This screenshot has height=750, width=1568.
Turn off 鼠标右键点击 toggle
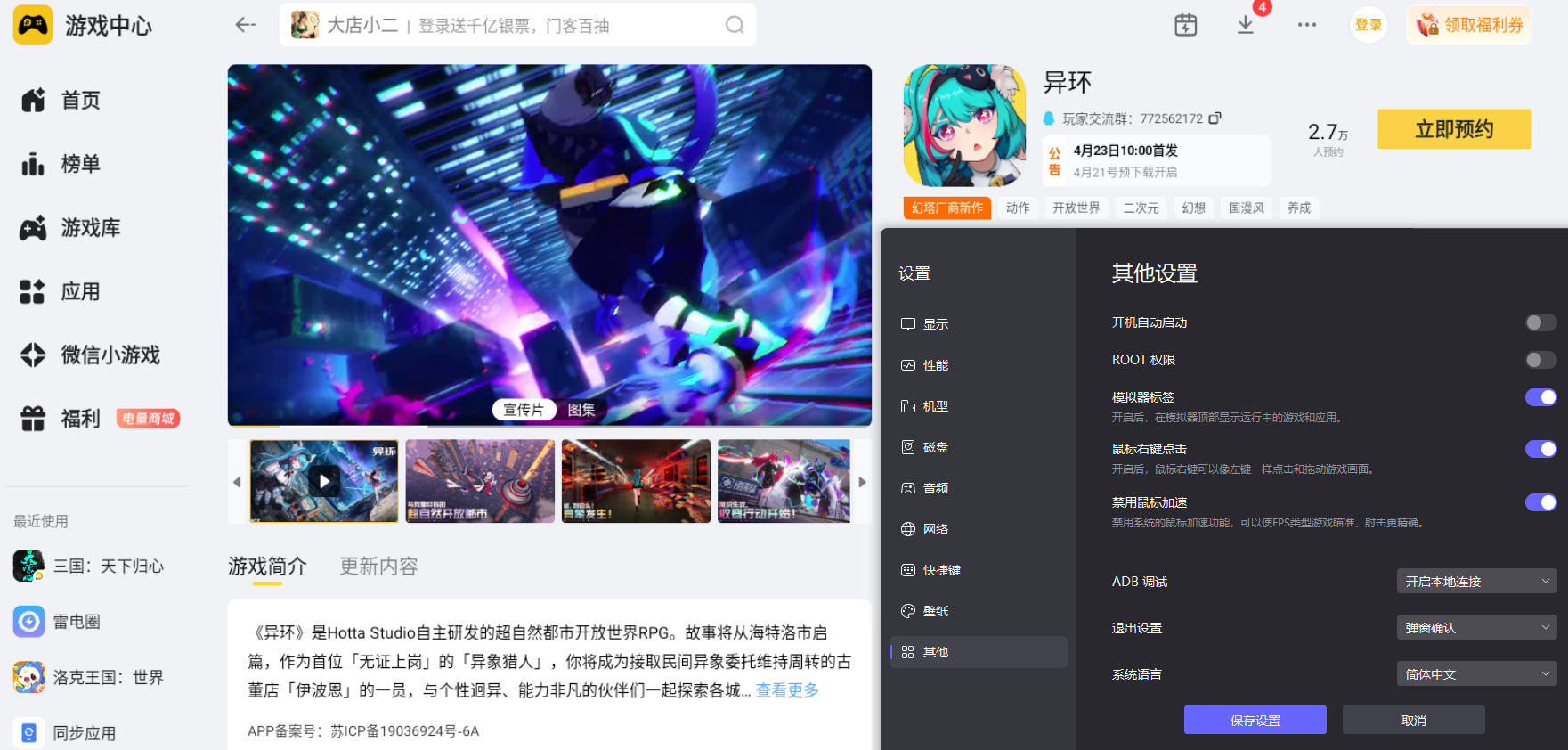[x=1540, y=449]
